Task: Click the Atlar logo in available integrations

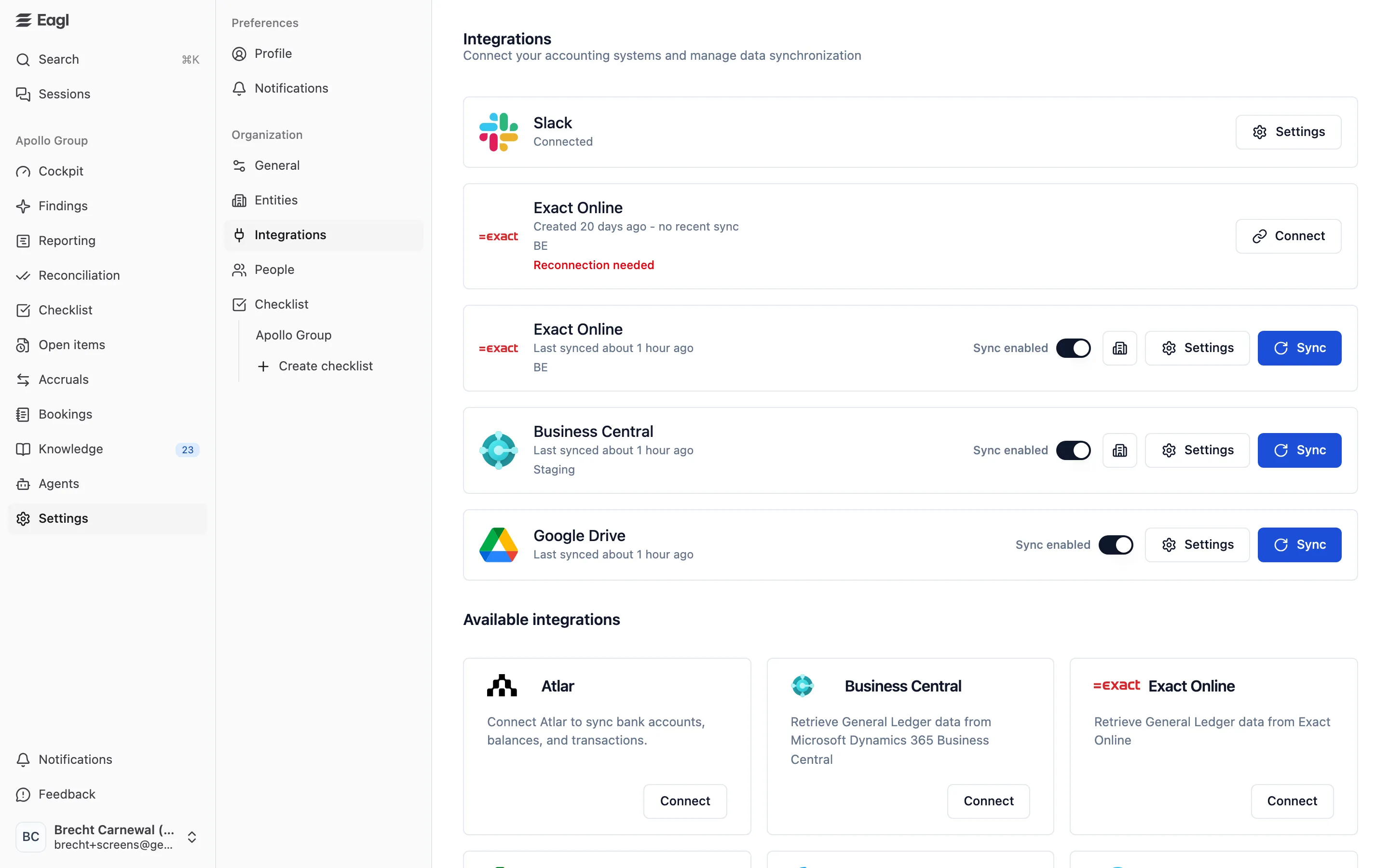Action: tap(502, 685)
